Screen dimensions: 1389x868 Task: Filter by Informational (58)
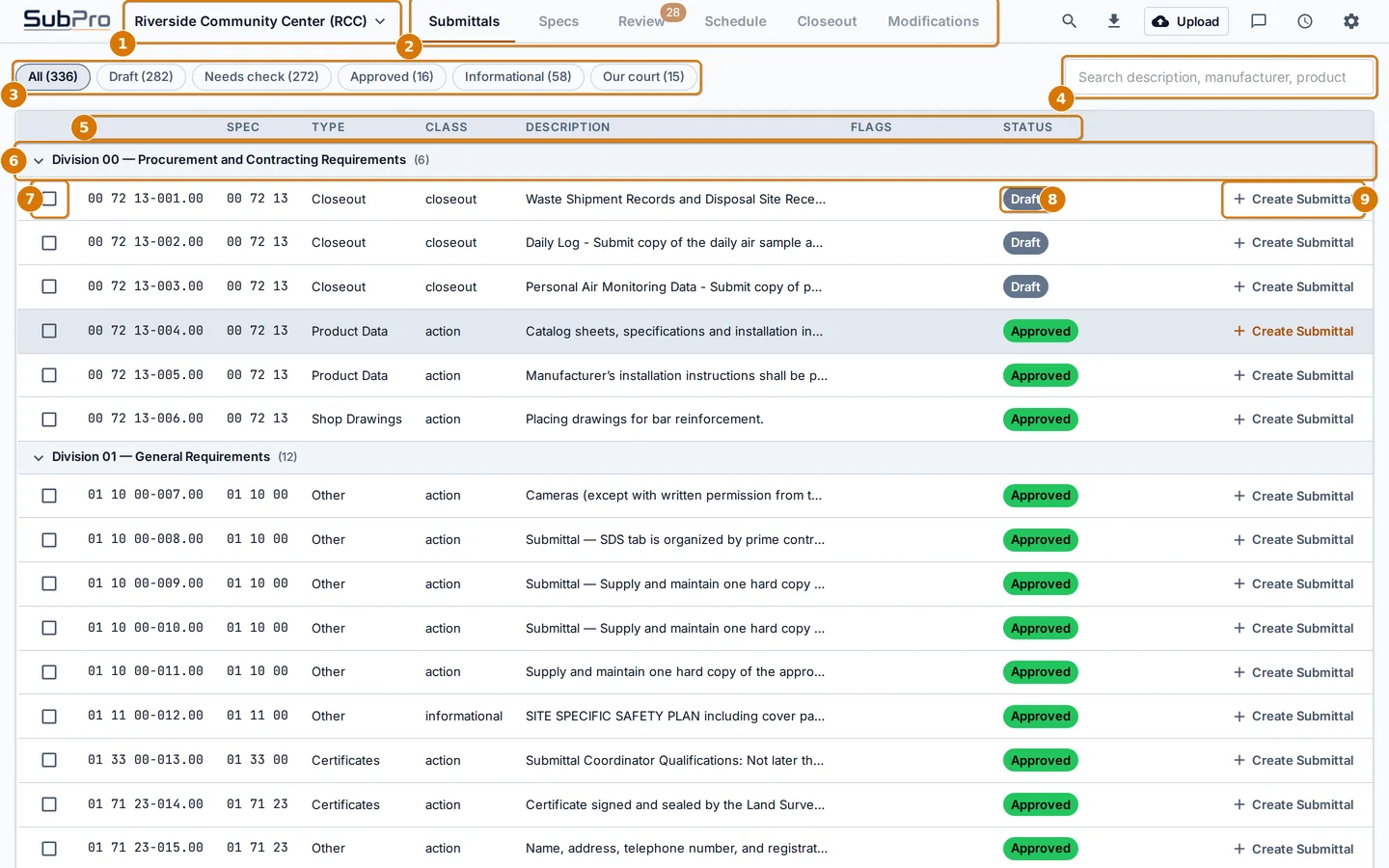[x=518, y=77]
